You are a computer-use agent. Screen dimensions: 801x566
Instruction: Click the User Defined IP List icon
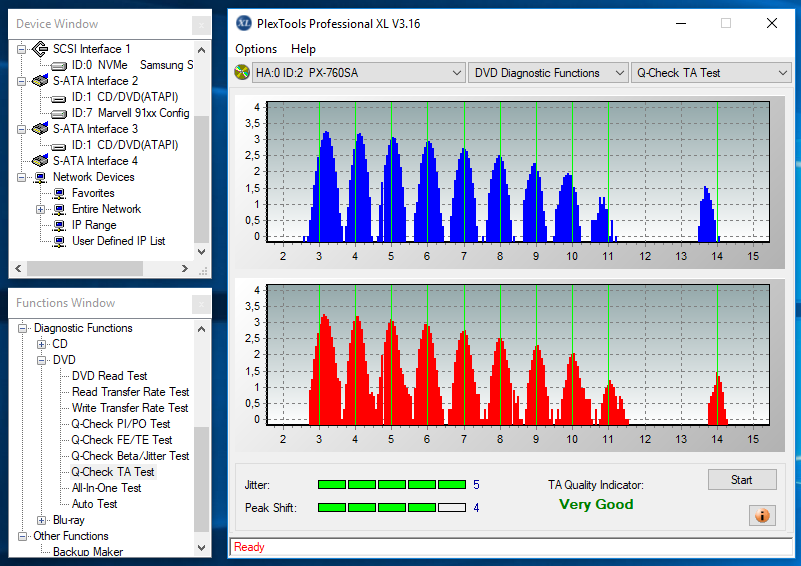59,241
